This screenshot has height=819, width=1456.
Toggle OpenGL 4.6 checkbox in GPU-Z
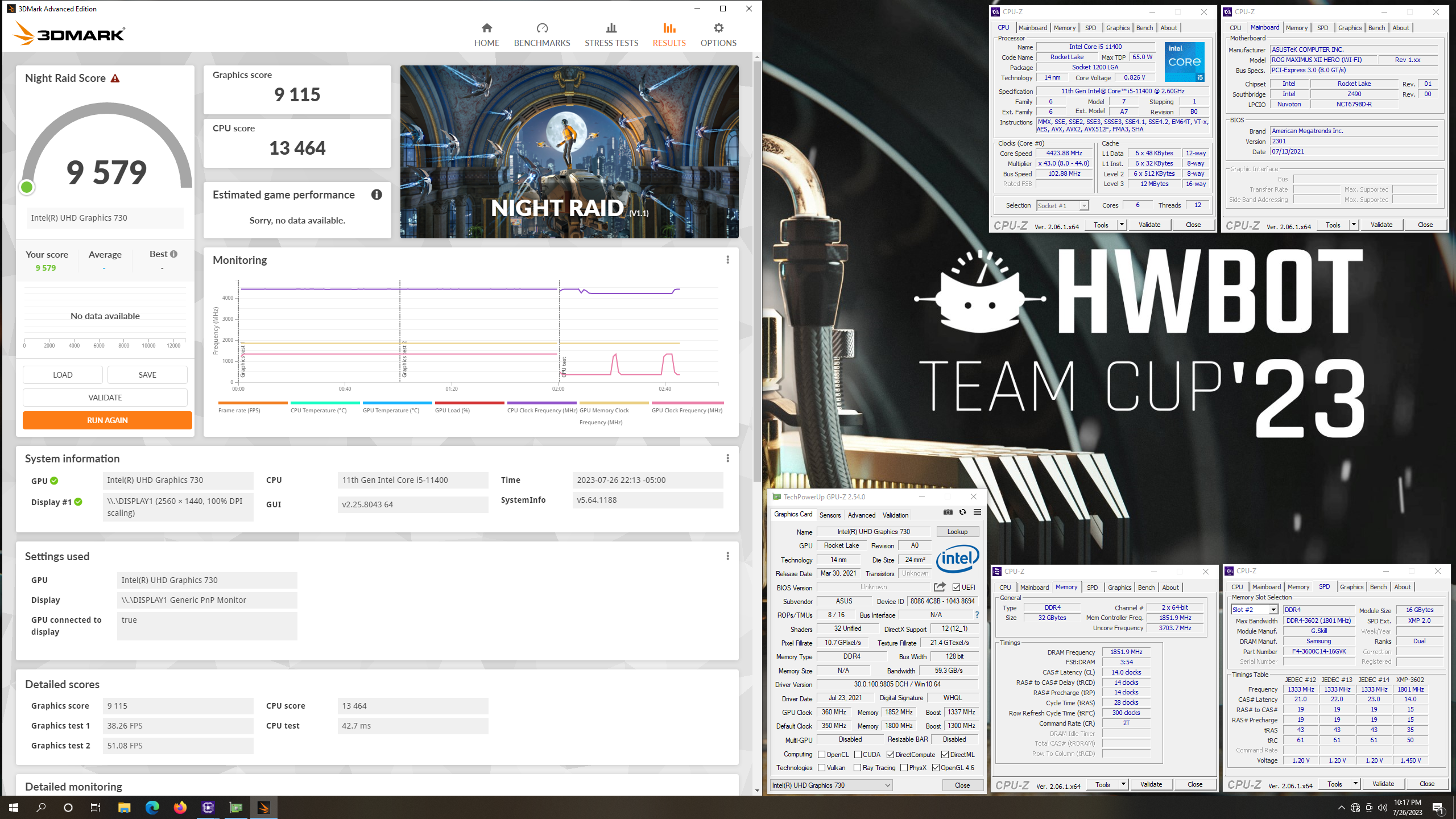[x=936, y=768]
